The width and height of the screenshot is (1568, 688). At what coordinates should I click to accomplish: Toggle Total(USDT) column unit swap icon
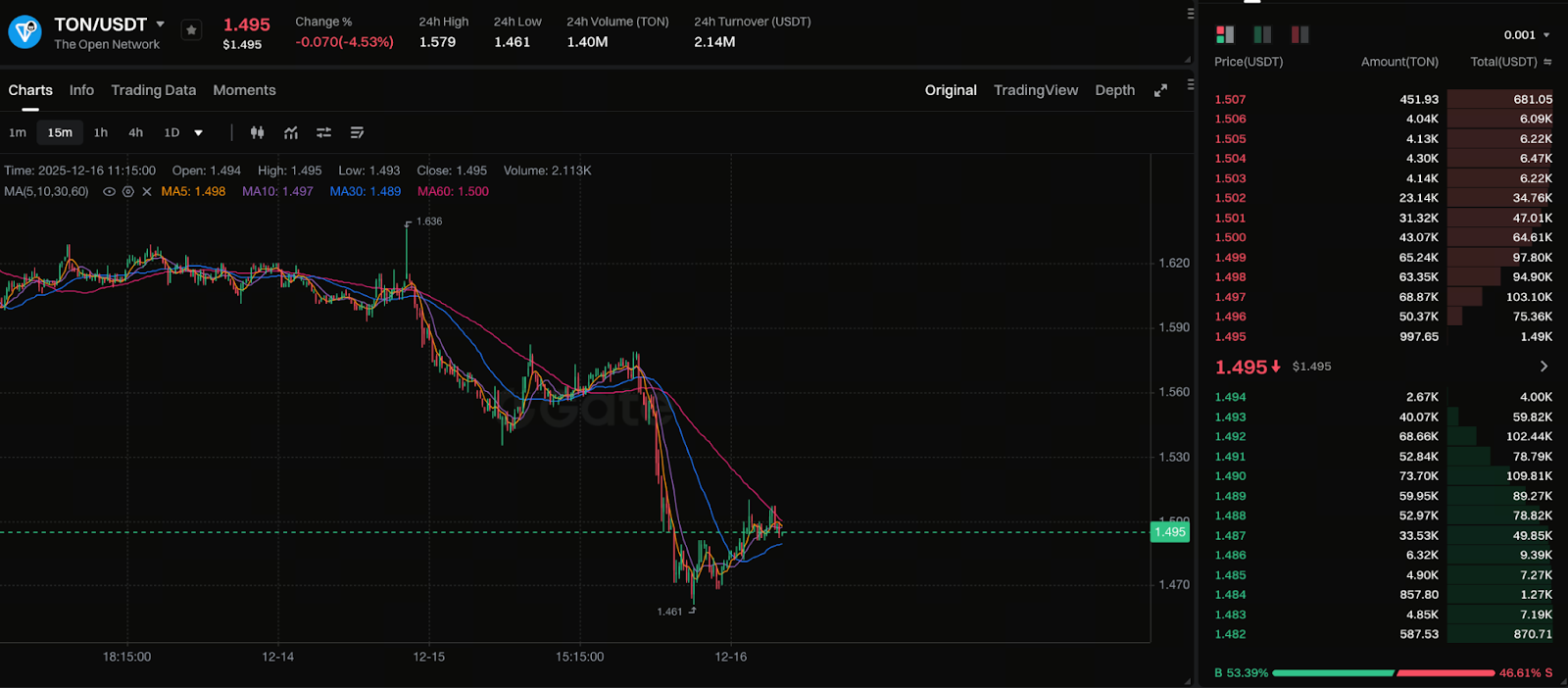[1547, 62]
